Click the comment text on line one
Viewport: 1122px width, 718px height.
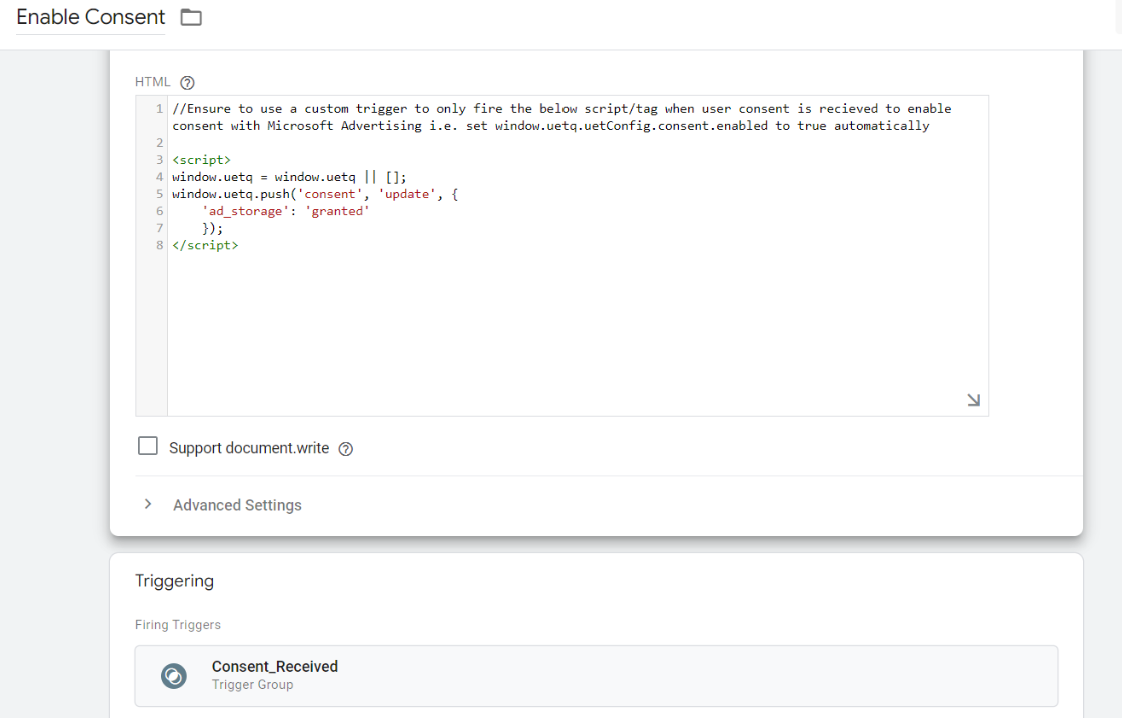point(562,117)
